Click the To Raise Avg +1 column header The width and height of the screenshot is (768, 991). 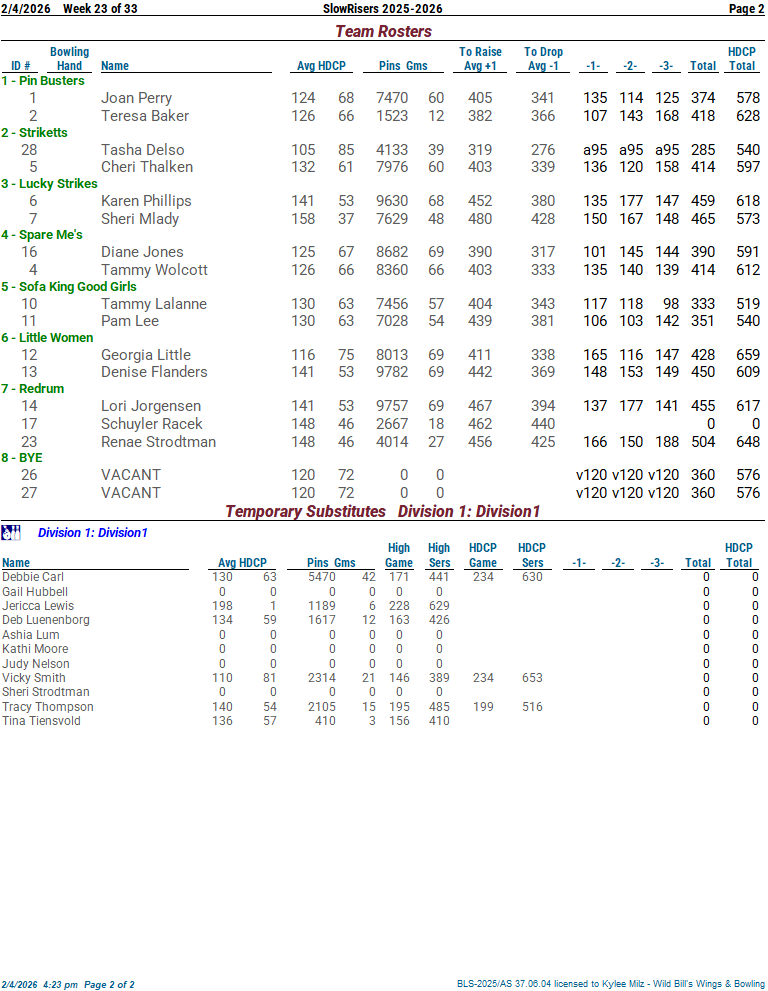[480, 59]
